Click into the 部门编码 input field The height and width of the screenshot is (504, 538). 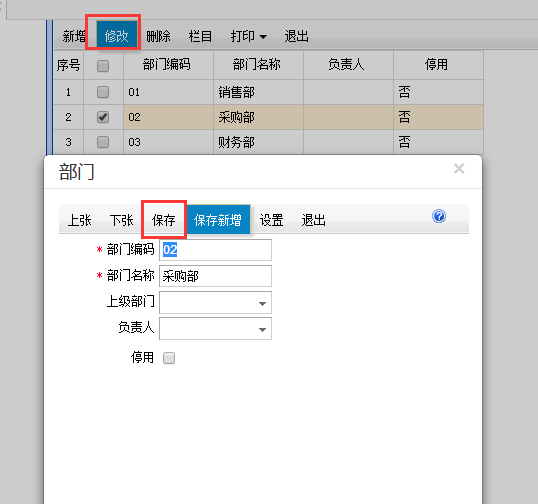click(215, 250)
